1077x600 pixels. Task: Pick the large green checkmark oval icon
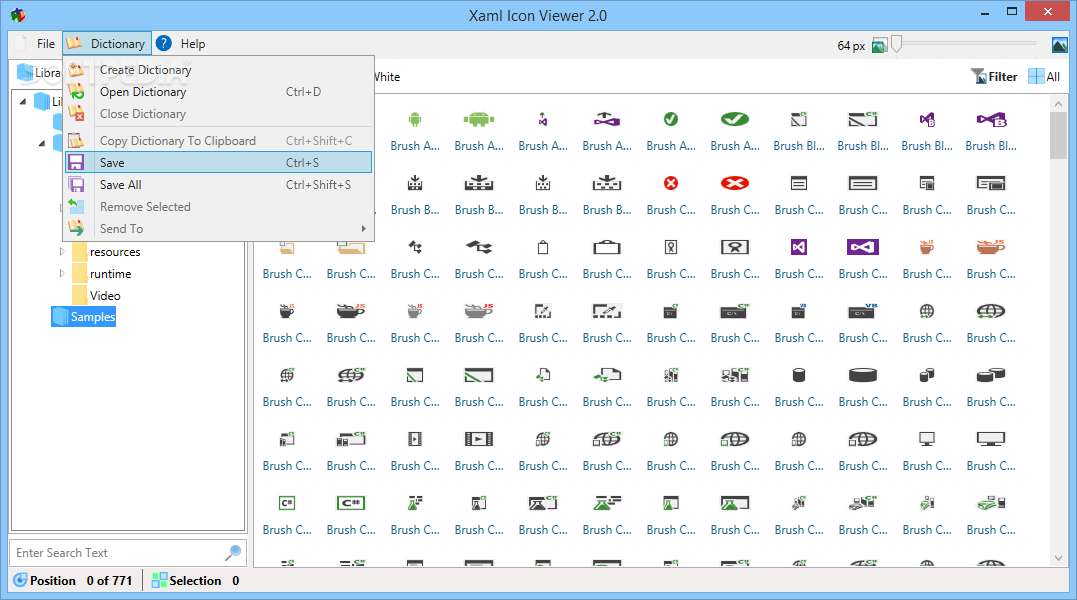tap(735, 119)
